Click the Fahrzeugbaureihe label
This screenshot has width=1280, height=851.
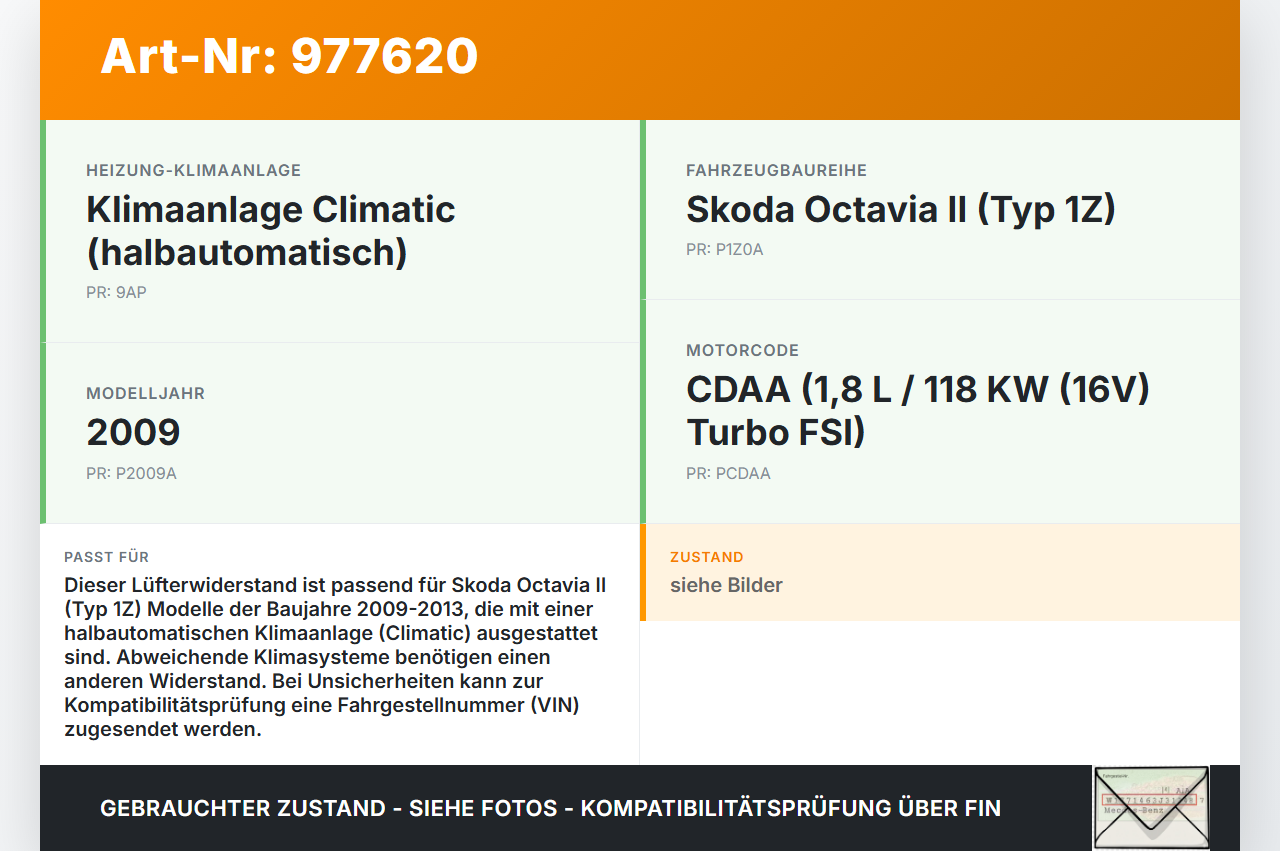(776, 171)
